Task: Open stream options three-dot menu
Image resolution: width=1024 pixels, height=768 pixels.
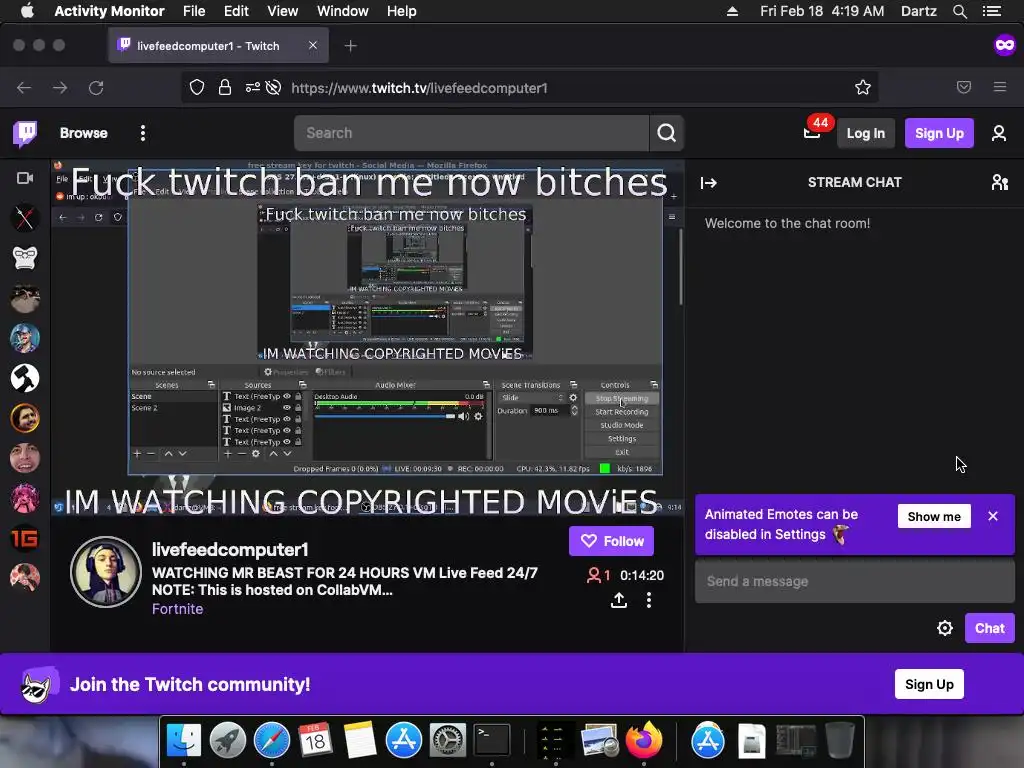Action: pos(648,600)
